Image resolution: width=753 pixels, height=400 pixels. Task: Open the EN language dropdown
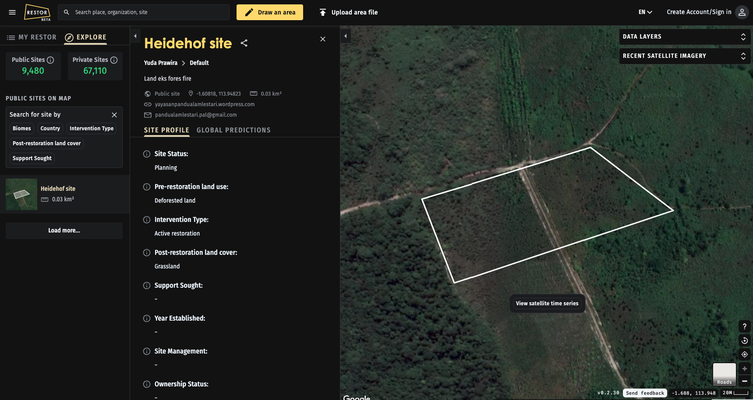point(645,12)
